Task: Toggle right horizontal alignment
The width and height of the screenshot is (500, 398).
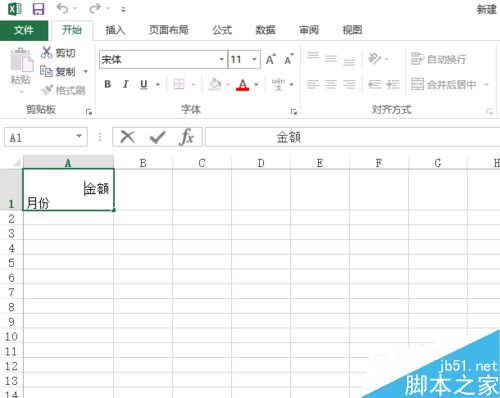Action: [349, 84]
